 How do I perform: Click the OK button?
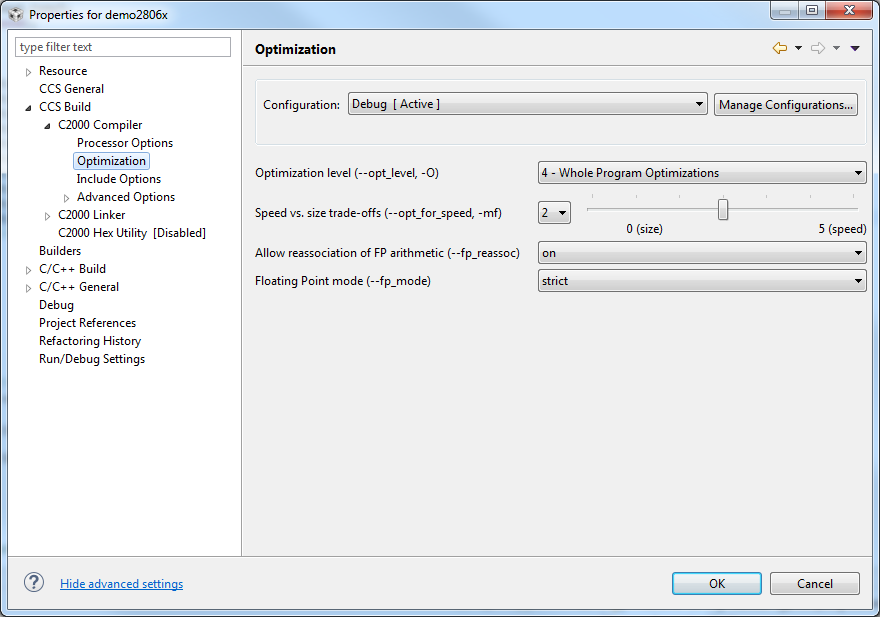(x=717, y=583)
